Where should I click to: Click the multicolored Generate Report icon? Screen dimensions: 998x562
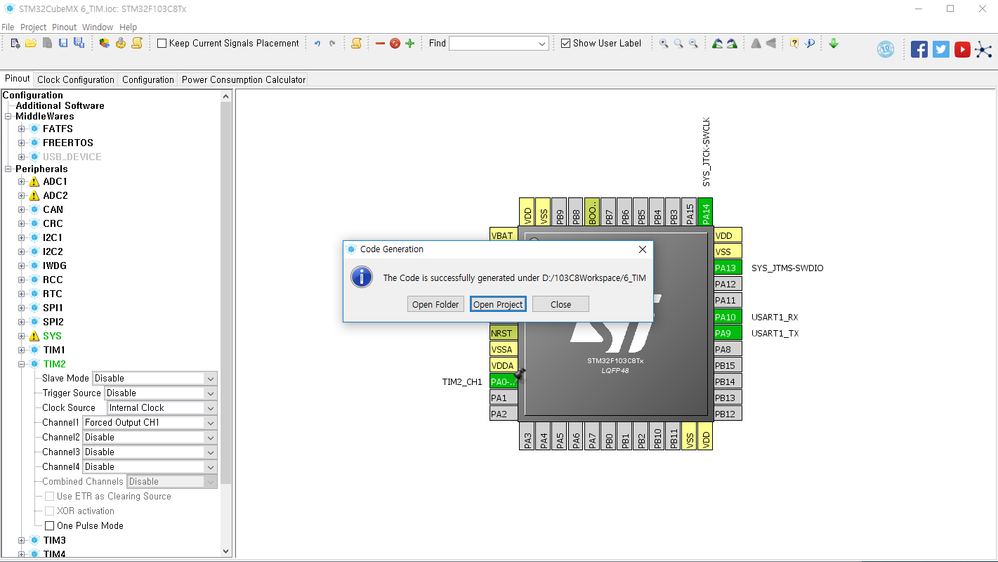click(104, 43)
